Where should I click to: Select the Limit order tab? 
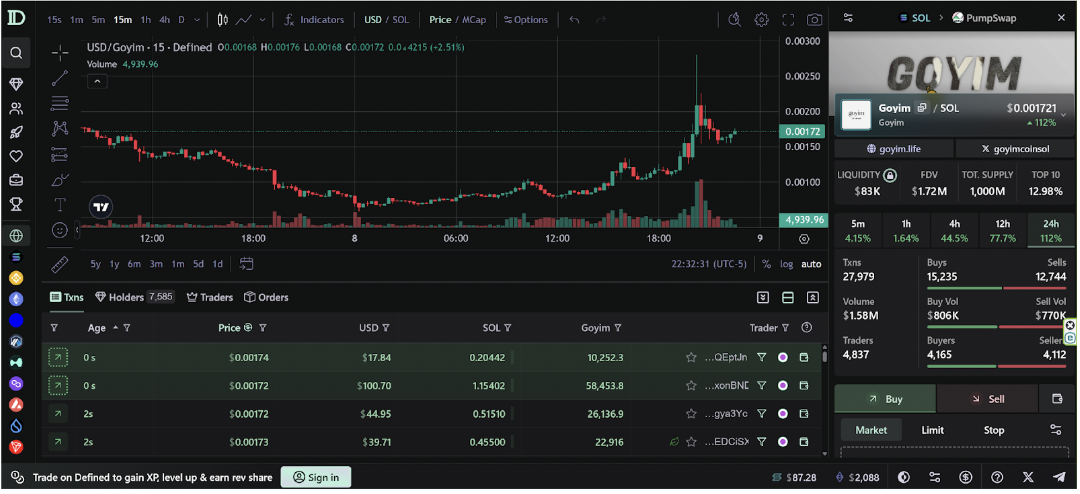pyautogui.click(x=932, y=430)
